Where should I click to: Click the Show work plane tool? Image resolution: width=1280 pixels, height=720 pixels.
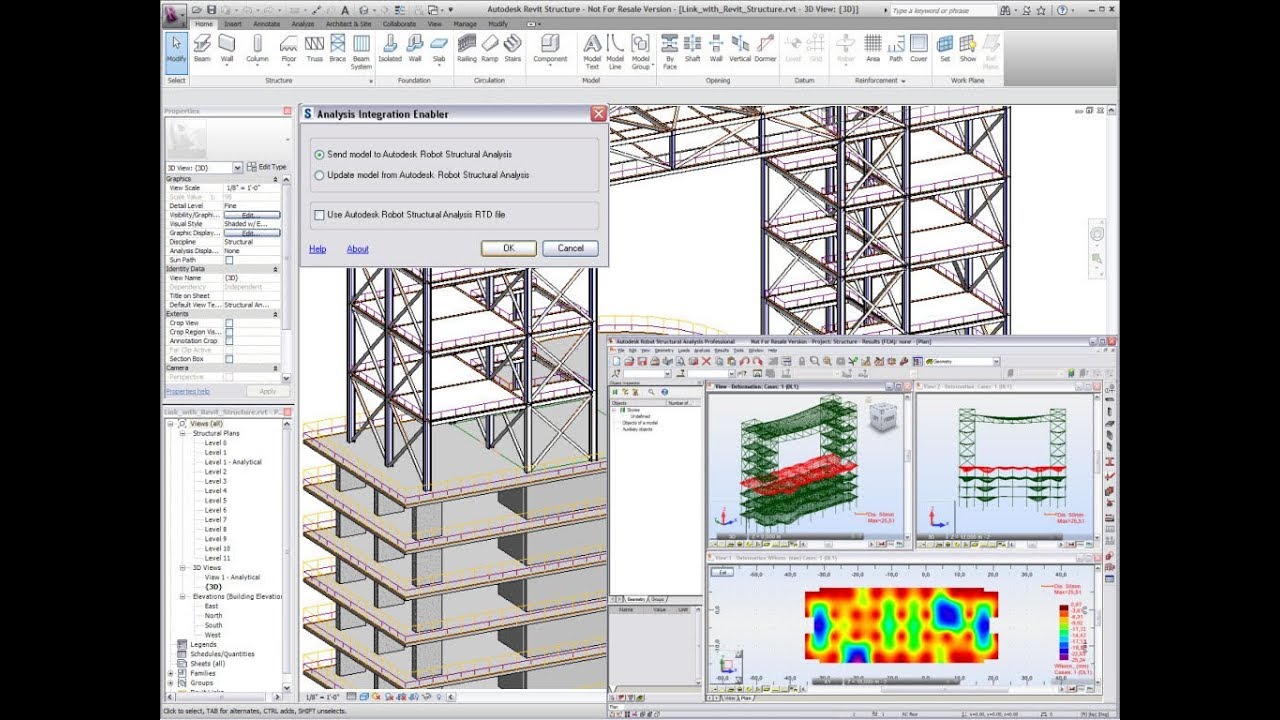(968, 49)
